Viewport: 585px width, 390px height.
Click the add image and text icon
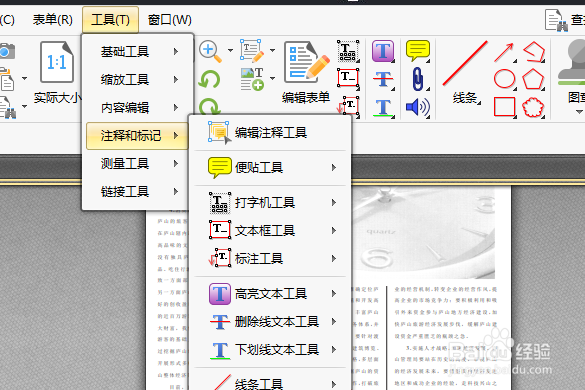pos(252,79)
